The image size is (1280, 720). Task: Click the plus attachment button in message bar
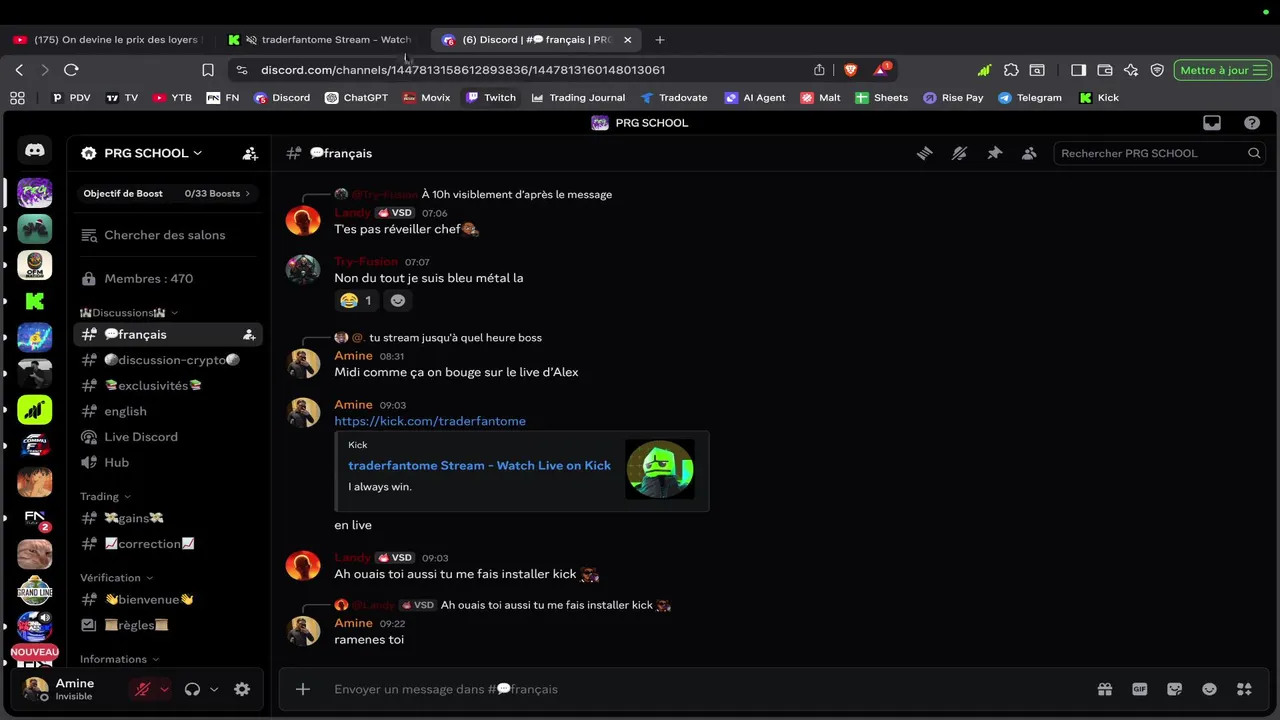[303, 689]
